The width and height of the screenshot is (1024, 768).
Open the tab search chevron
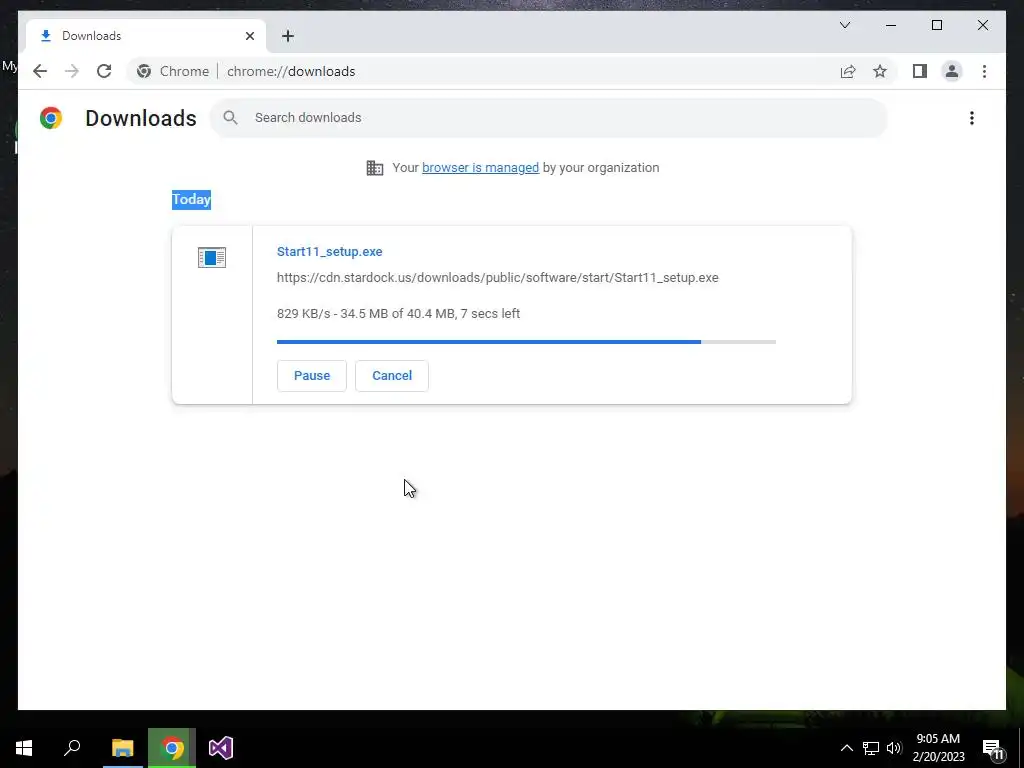[x=845, y=25]
